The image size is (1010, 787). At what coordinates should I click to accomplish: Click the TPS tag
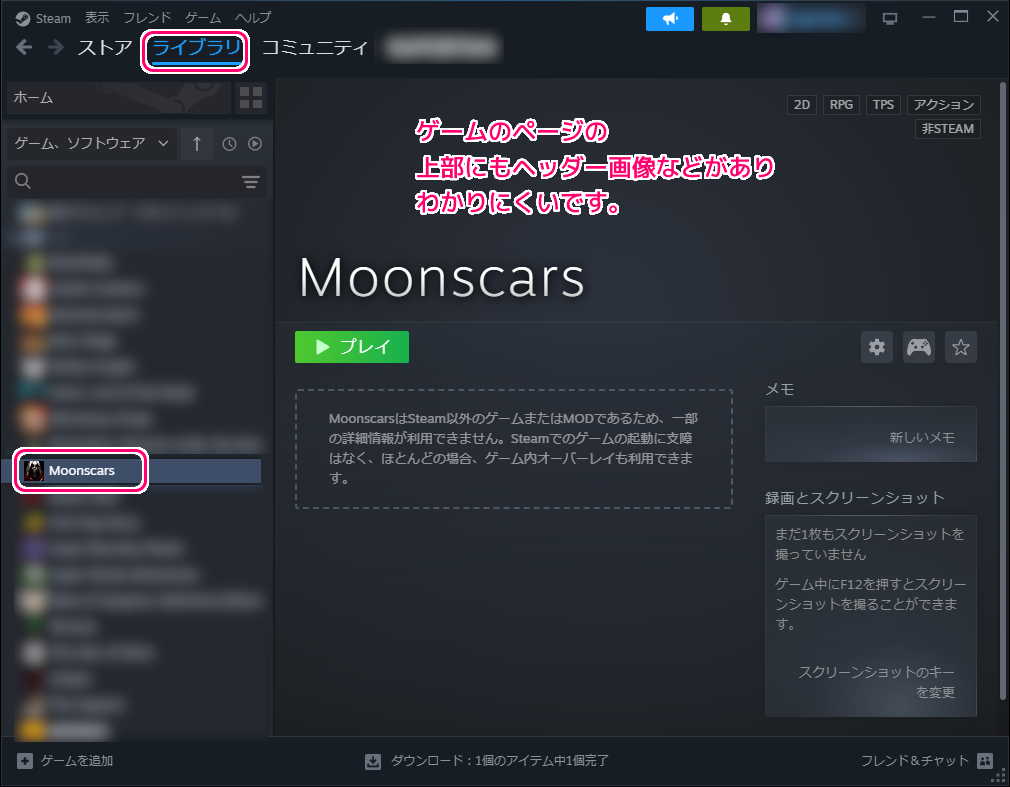883,105
